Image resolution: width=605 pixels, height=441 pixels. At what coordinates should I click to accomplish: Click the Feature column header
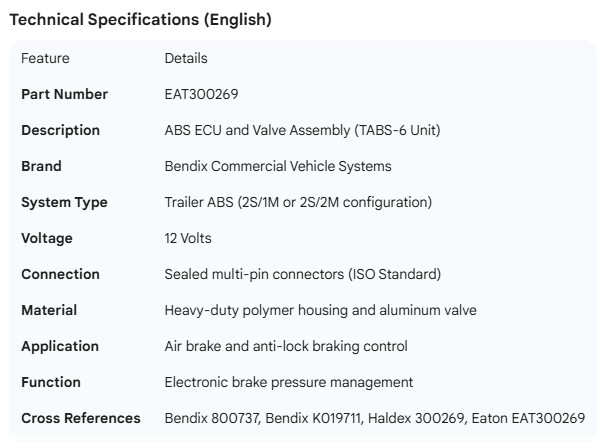coord(45,58)
